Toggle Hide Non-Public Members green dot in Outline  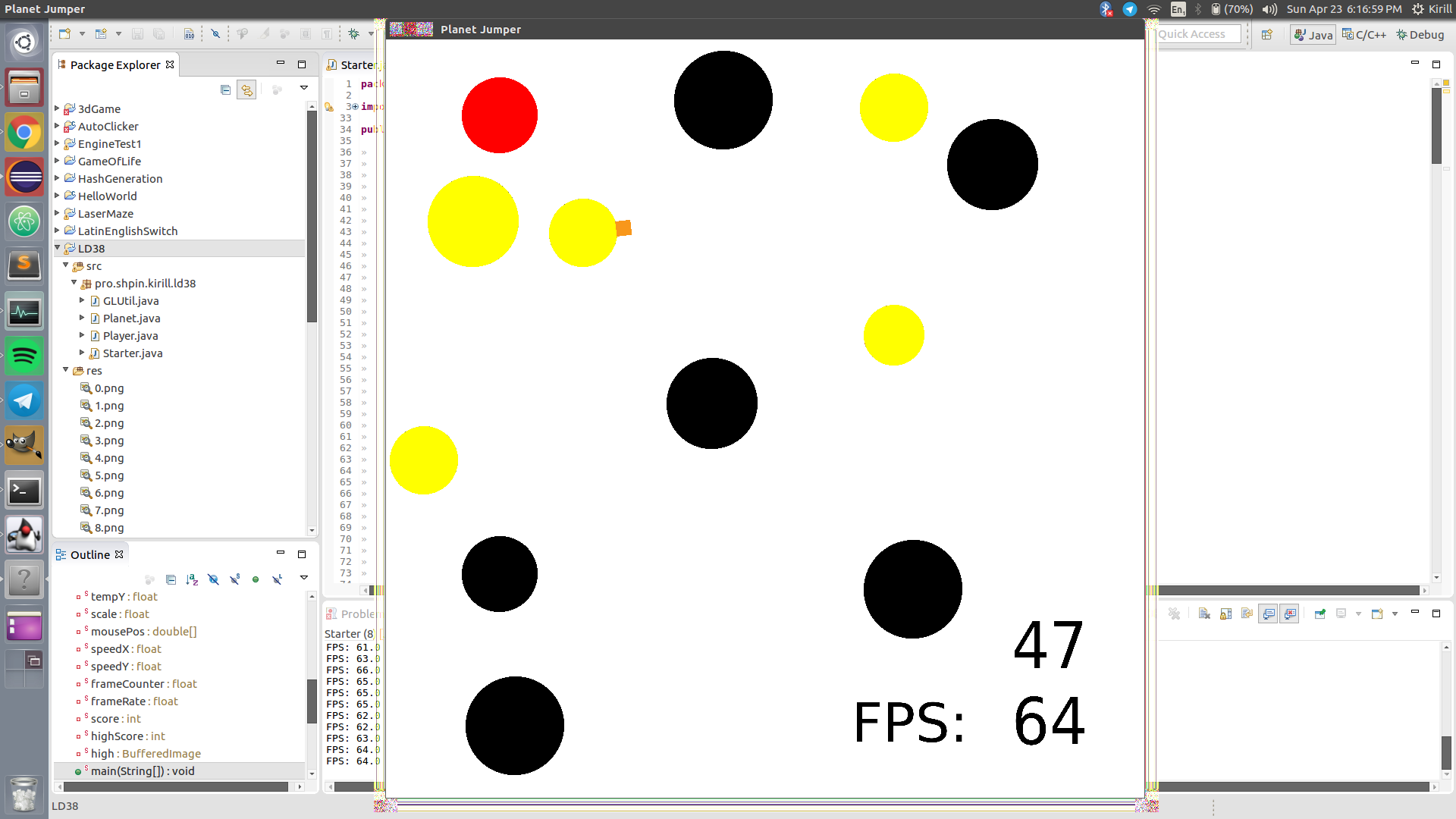(x=256, y=579)
